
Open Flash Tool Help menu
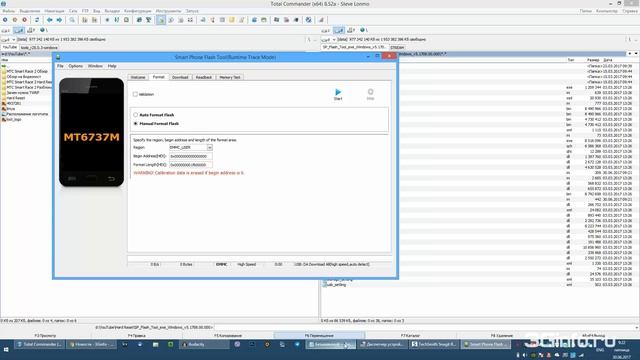point(112,66)
